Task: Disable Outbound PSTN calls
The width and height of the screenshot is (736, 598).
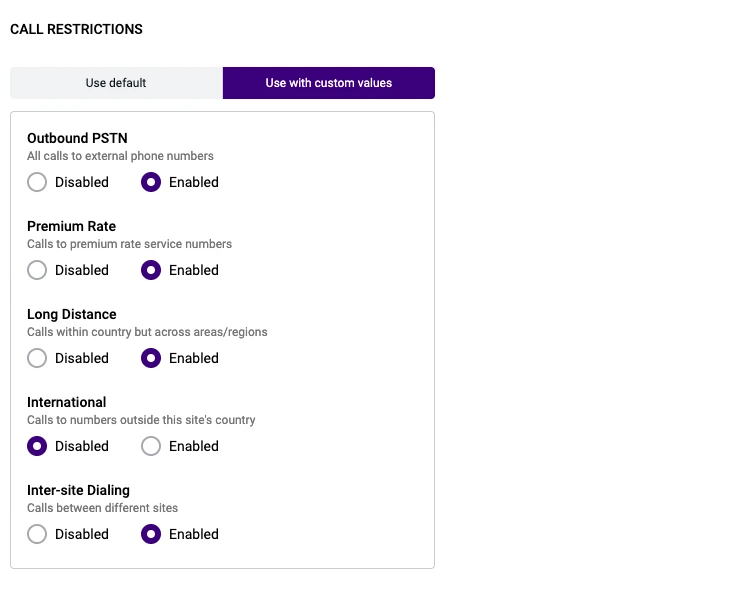Action: [37, 182]
